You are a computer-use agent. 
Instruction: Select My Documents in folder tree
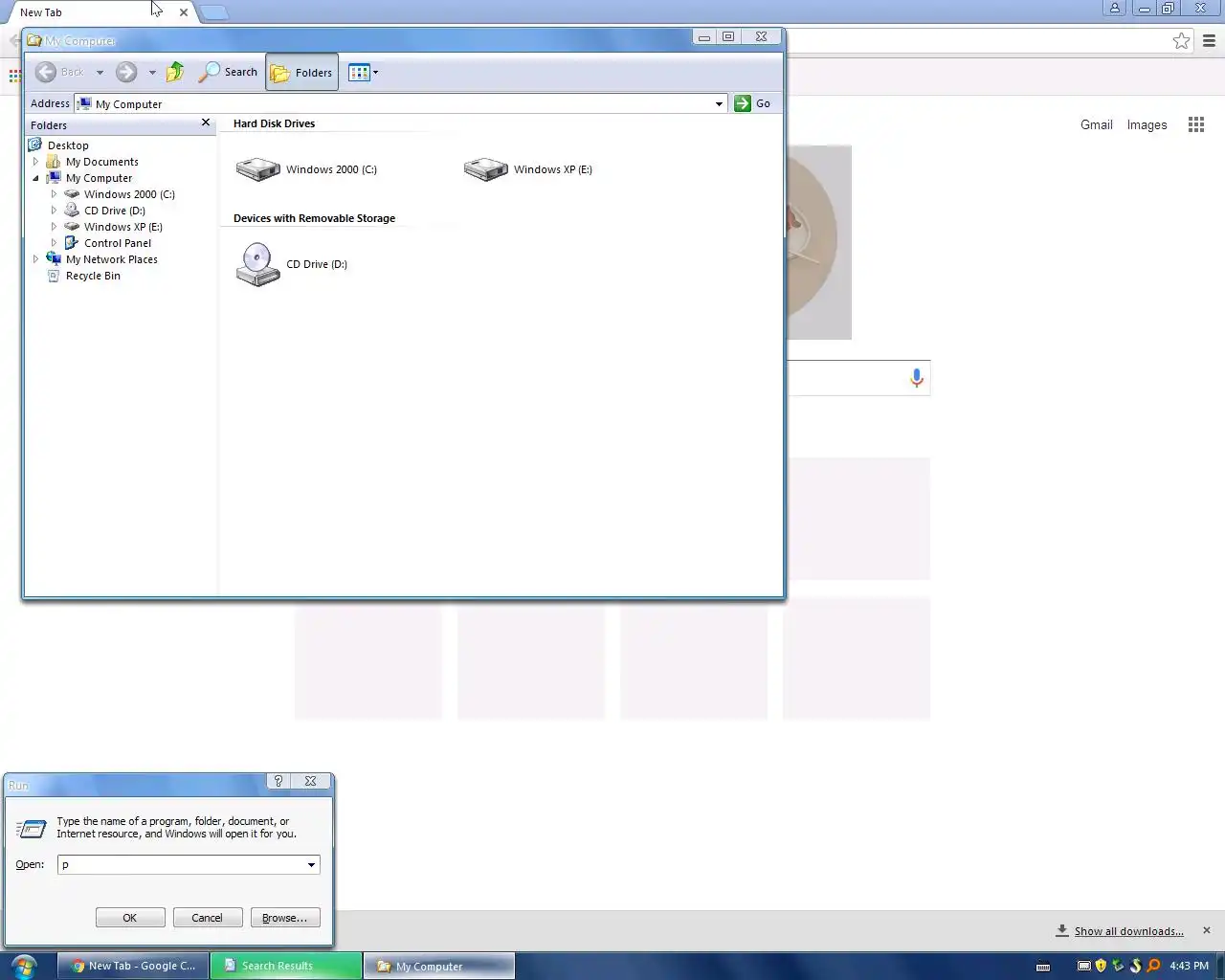point(101,162)
